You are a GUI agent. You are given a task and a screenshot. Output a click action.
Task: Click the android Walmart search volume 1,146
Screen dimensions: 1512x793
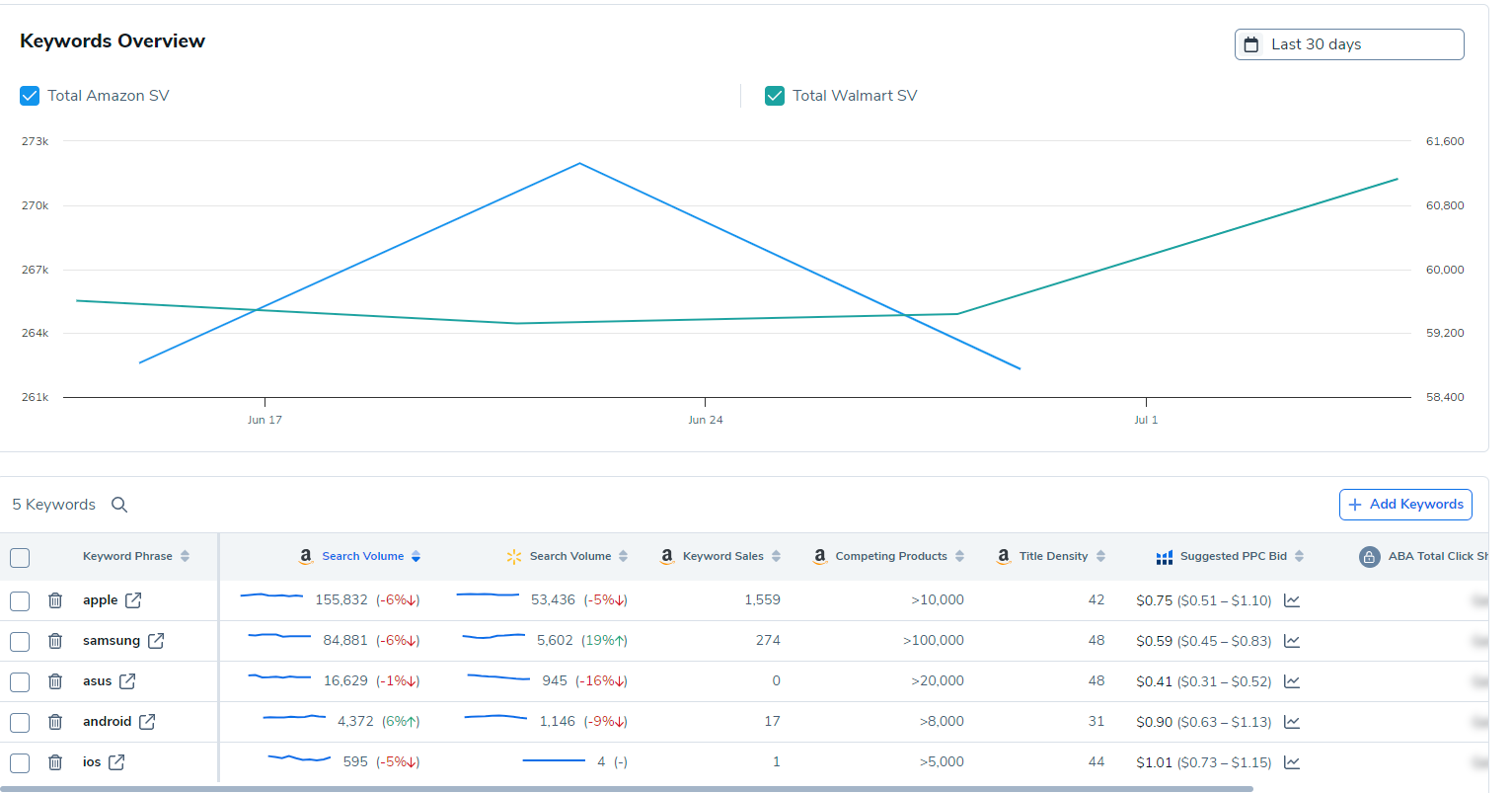coord(558,722)
